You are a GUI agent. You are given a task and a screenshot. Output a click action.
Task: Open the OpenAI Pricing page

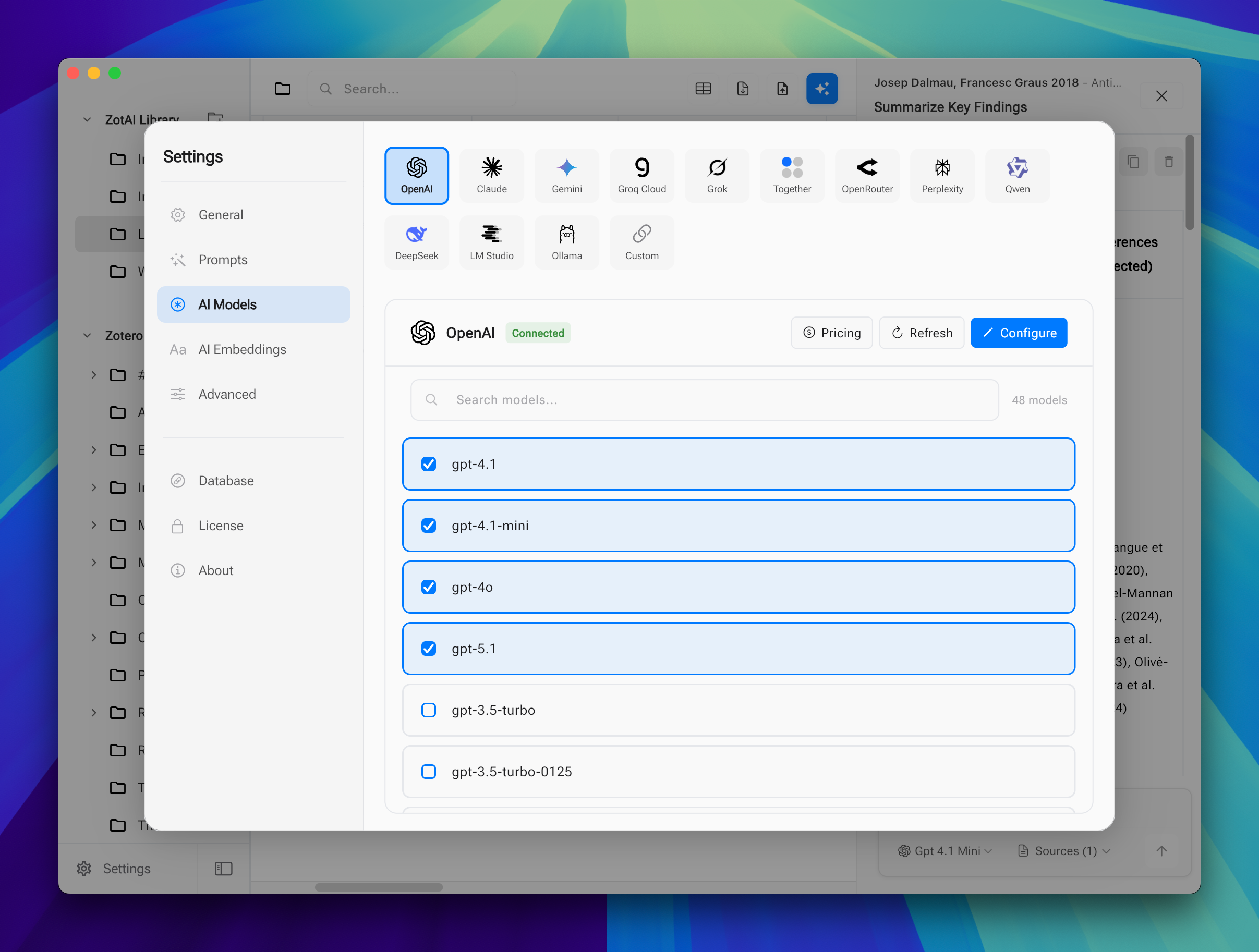click(x=831, y=333)
